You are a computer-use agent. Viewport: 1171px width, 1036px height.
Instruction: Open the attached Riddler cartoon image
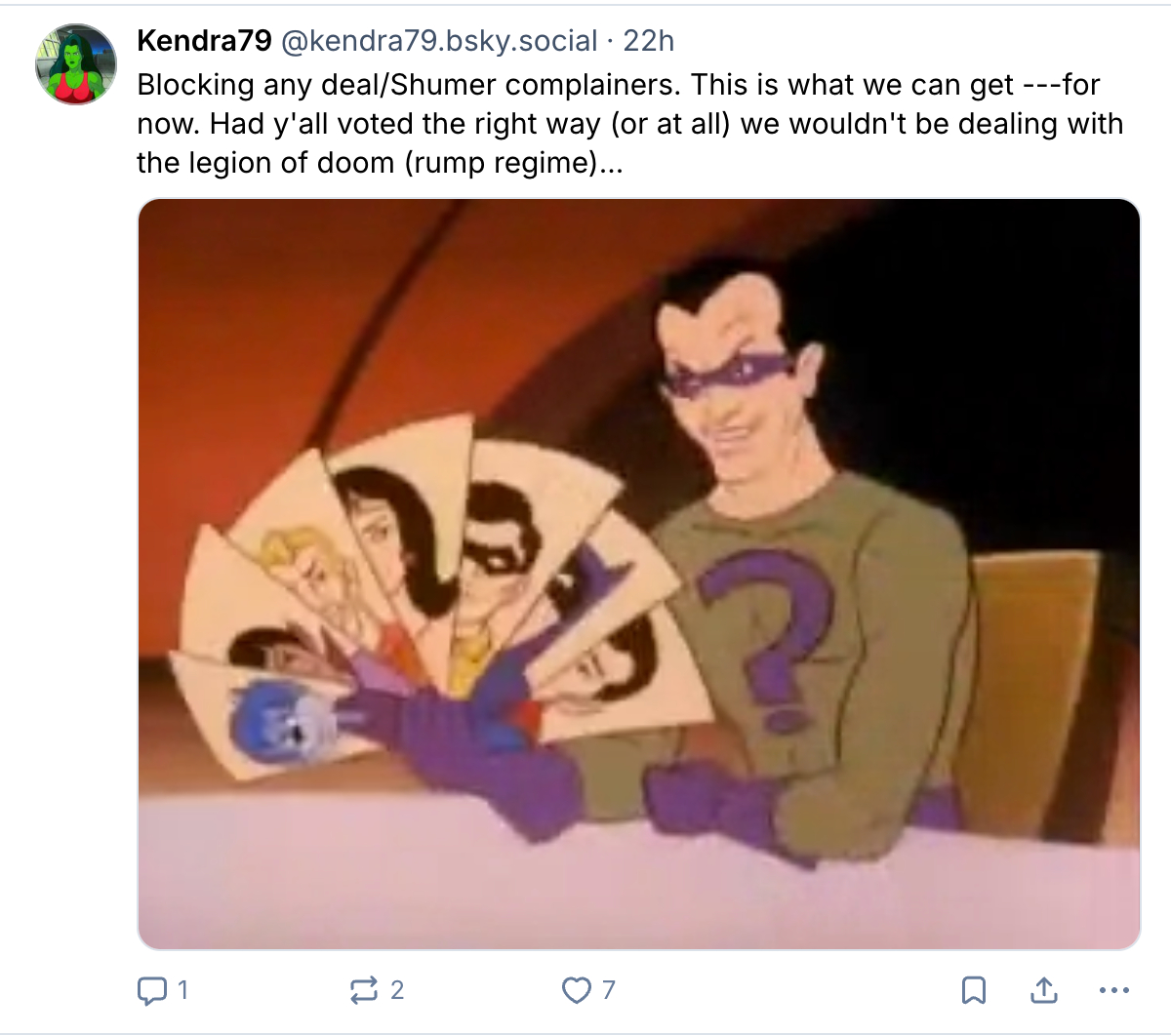pos(639,574)
